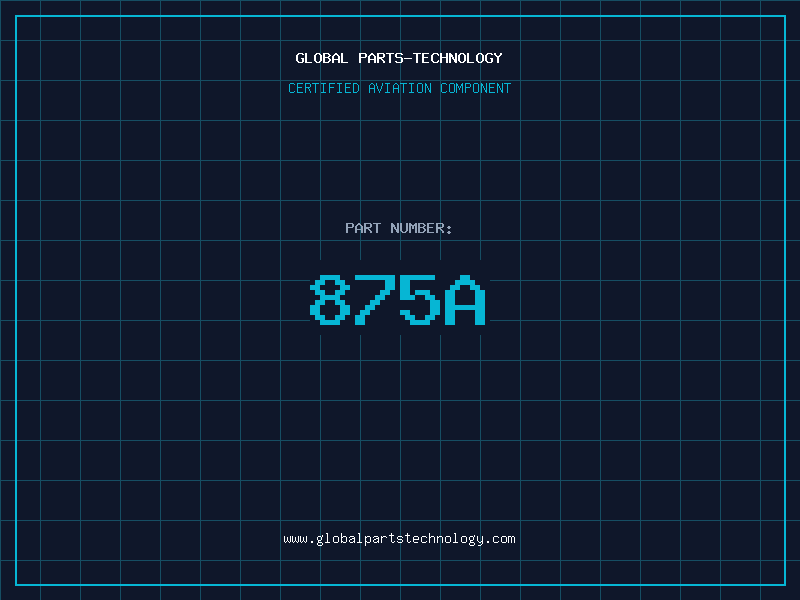800x600 pixels.
Task: Click the 'GLOBAL PARTS-TECHNOLOGY' heading
Action: [399, 58]
